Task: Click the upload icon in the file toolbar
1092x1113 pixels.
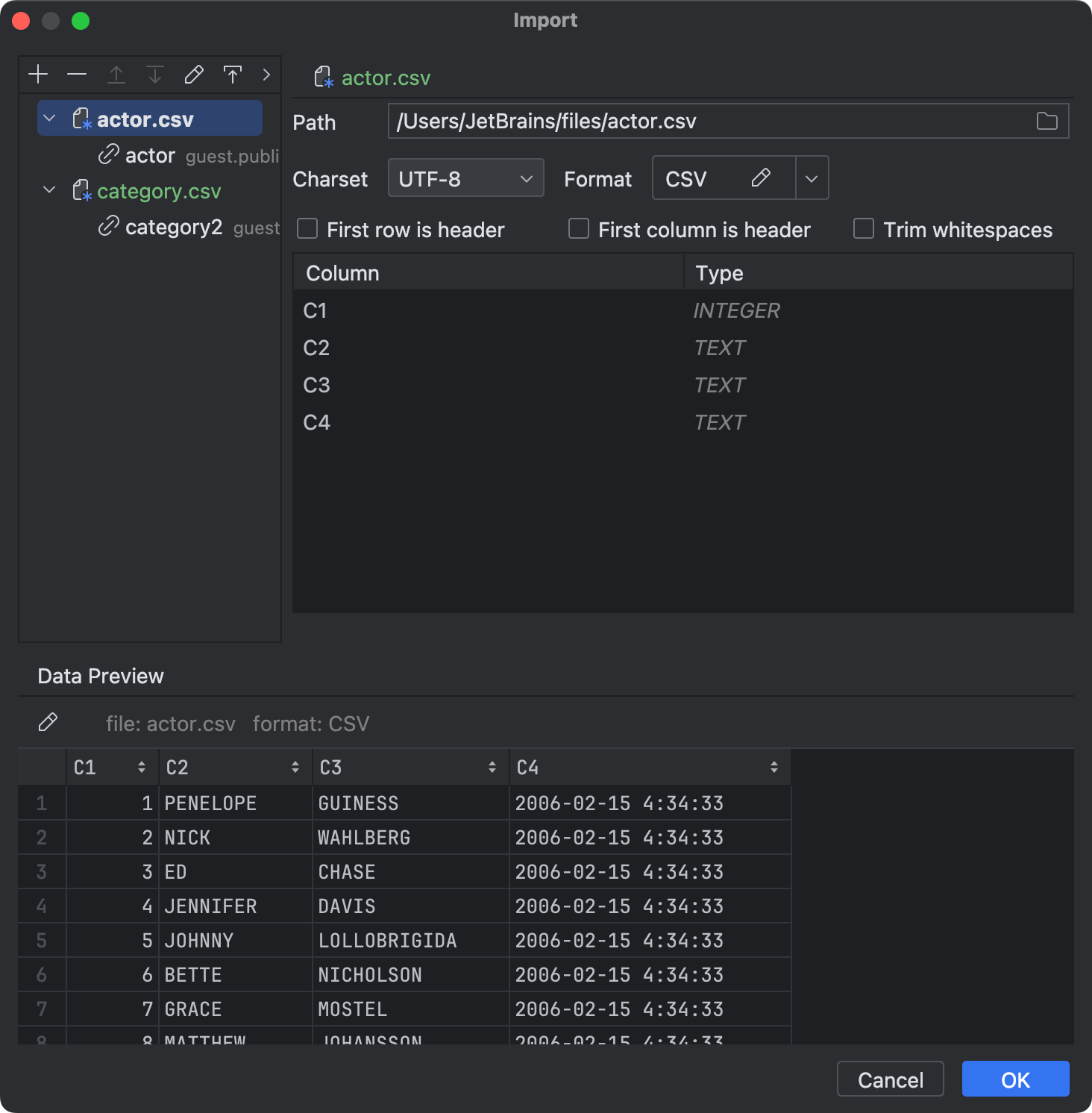Action: pos(233,74)
